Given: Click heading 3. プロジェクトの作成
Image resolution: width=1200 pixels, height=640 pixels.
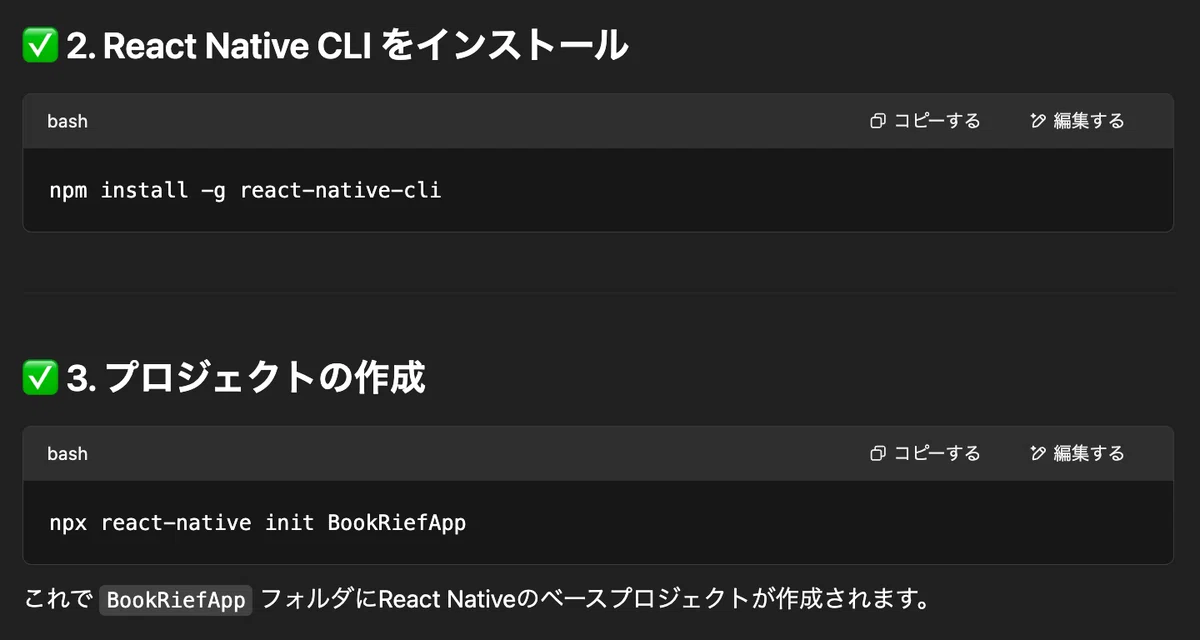Looking at the screenshot, I should click(x=246, y=378).
